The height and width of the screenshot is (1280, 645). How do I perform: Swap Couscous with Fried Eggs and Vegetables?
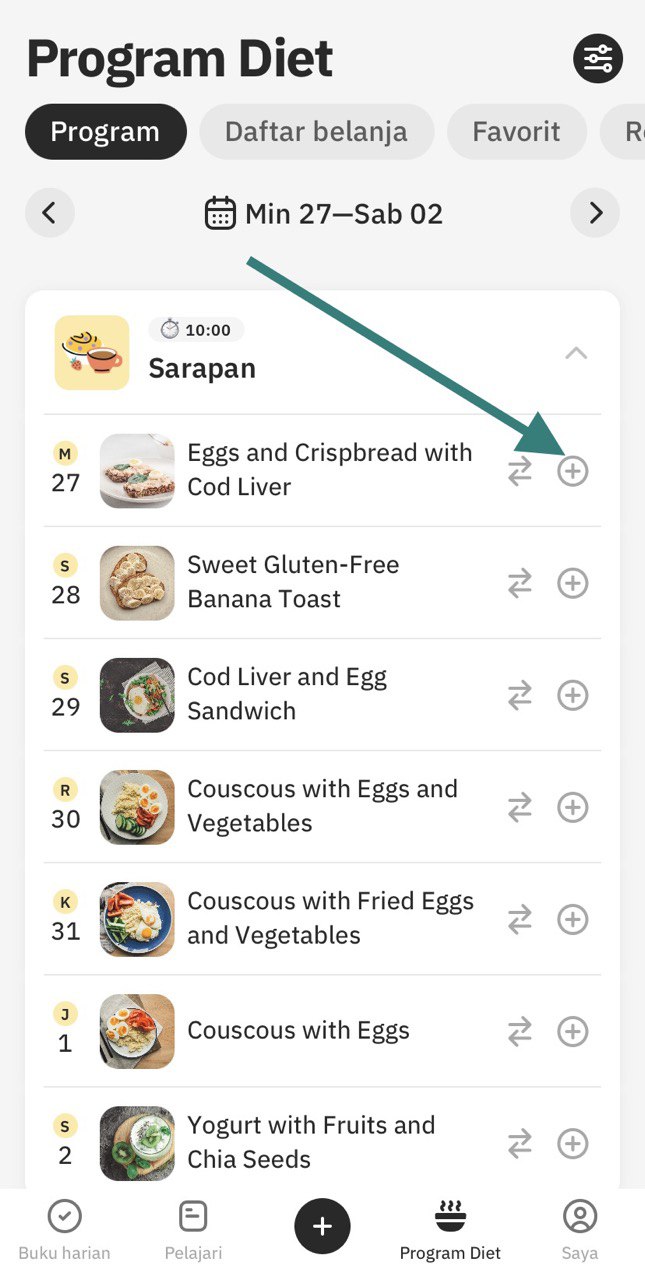[x=520, y=919]
